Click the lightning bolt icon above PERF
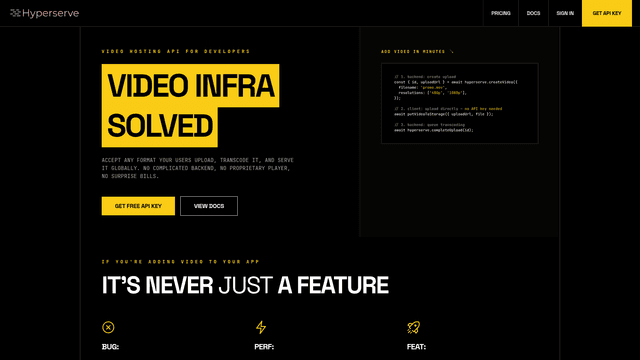Screen dimensions: 640x360 coord(261,327)
